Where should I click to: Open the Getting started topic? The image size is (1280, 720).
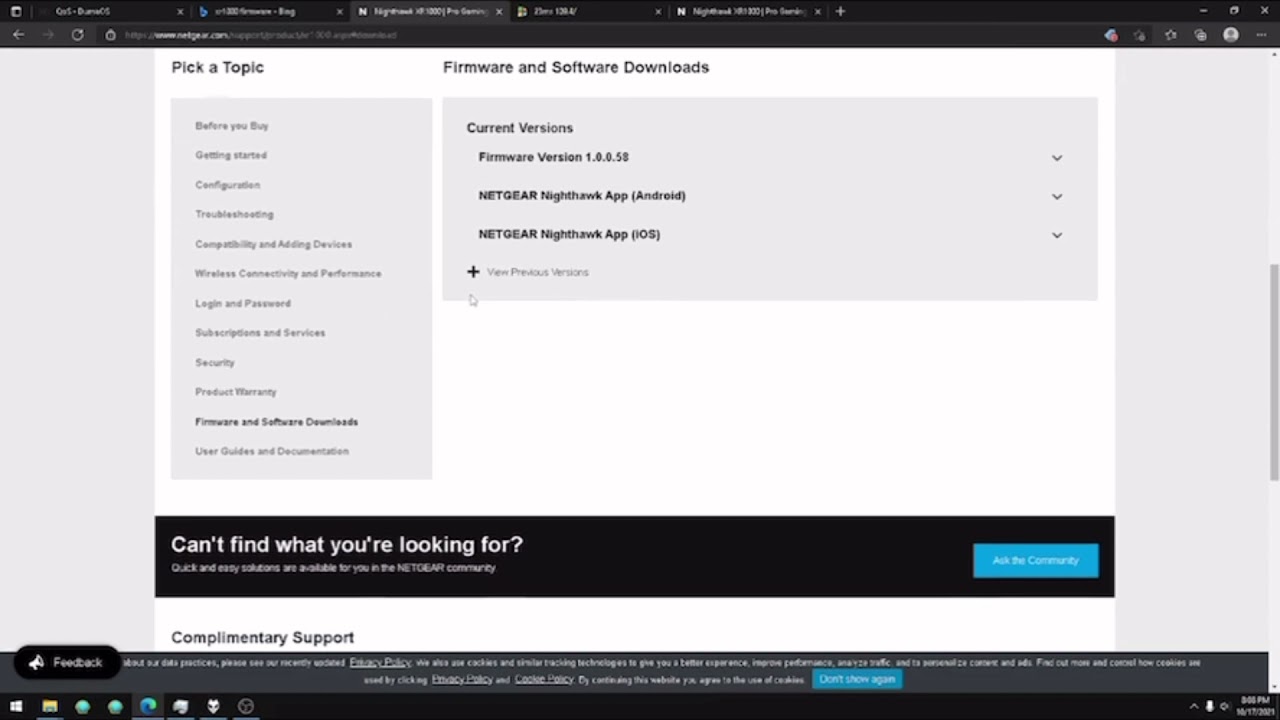pyautogui.click(x=231, y=155)
